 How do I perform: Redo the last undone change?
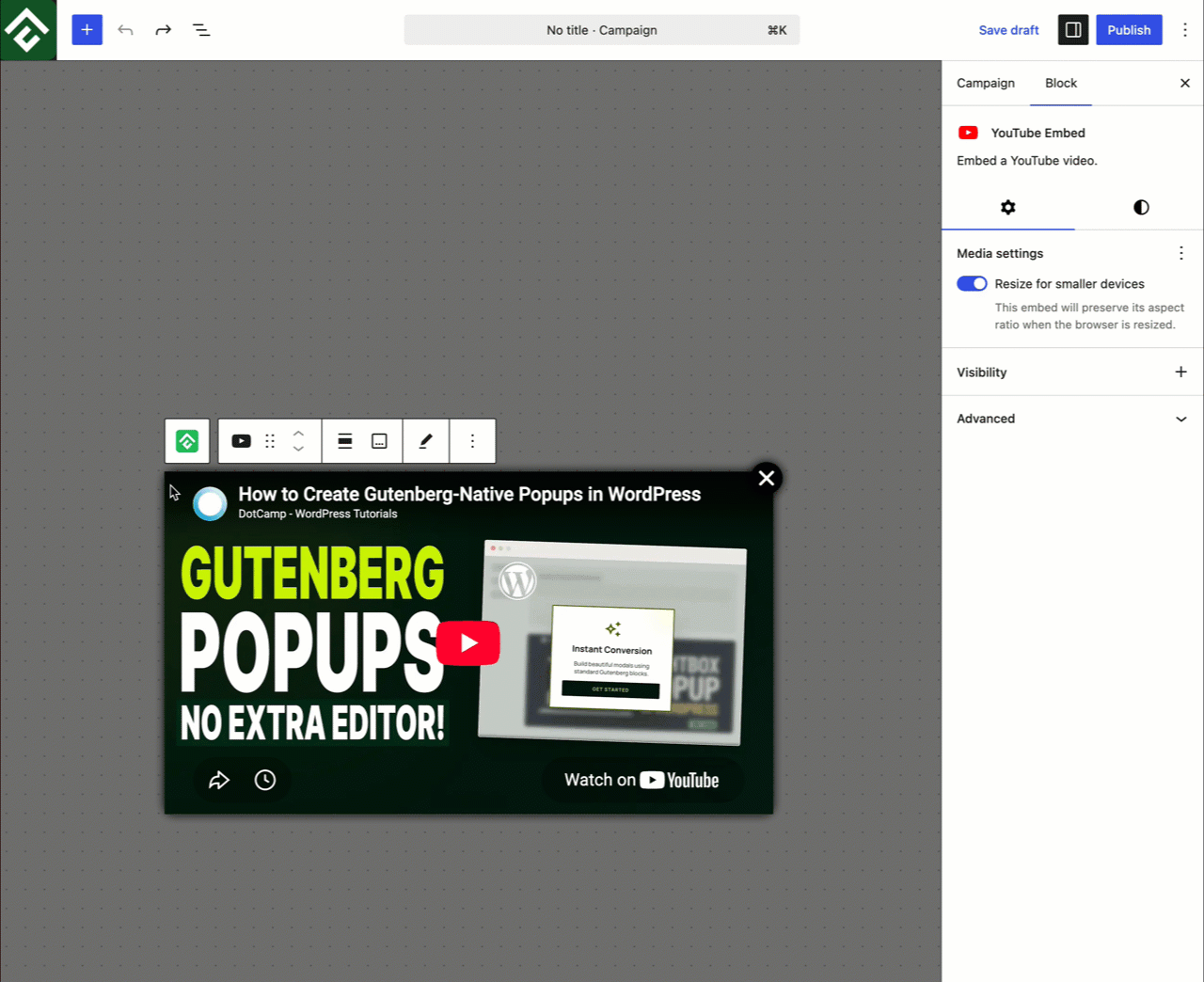point(164,30)
